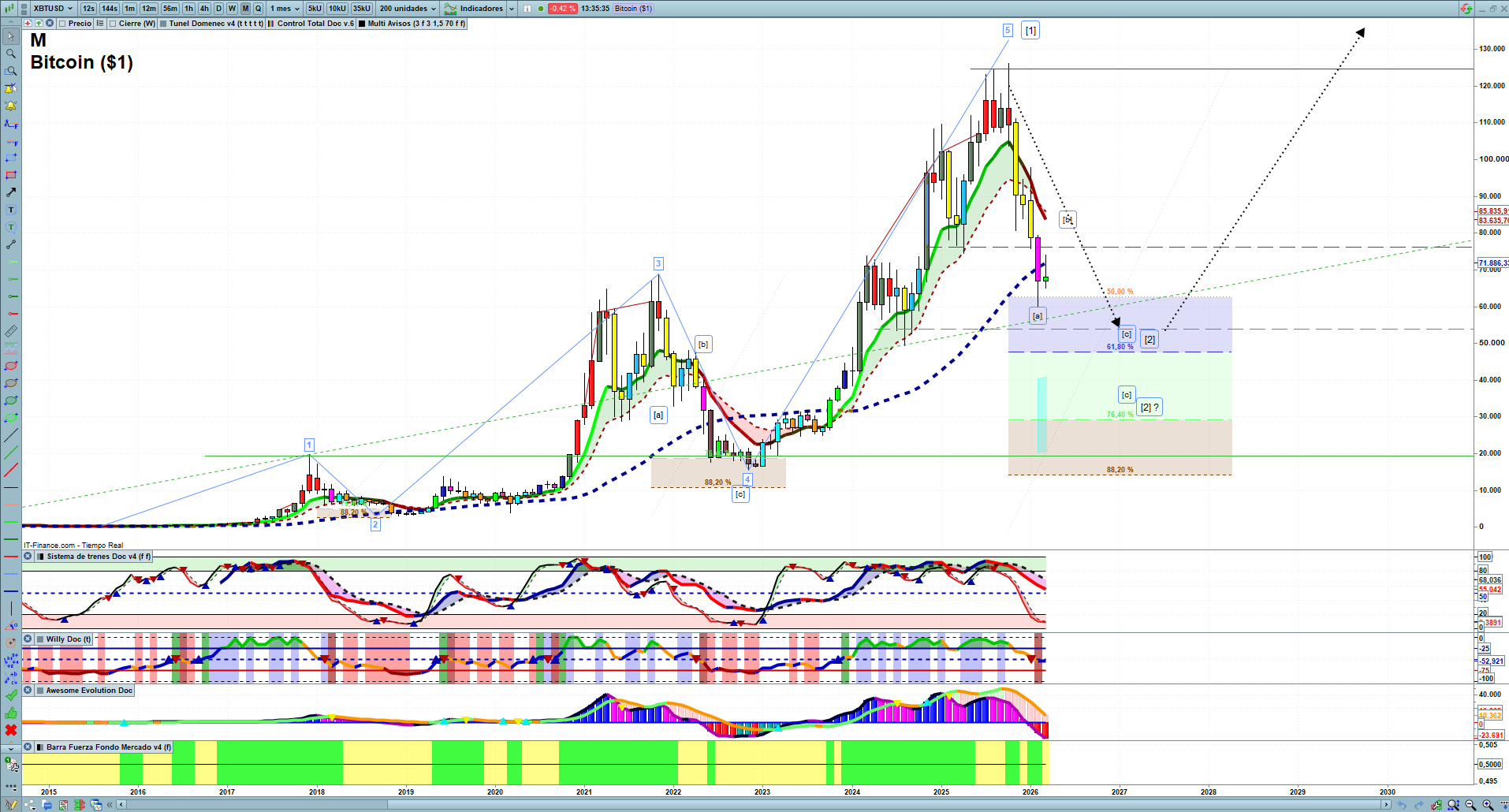
Task: Choose the text T drawing tool
Action: pos(11,210)
